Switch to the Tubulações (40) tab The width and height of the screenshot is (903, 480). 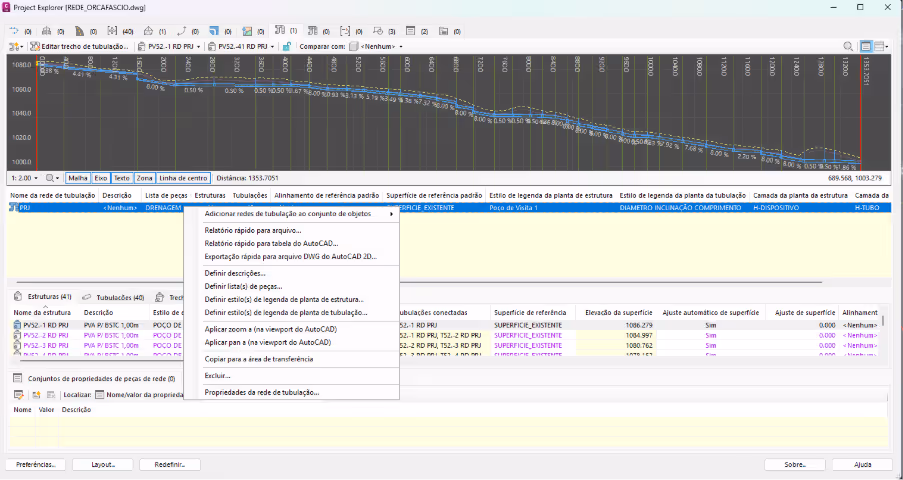pos(113,298)
